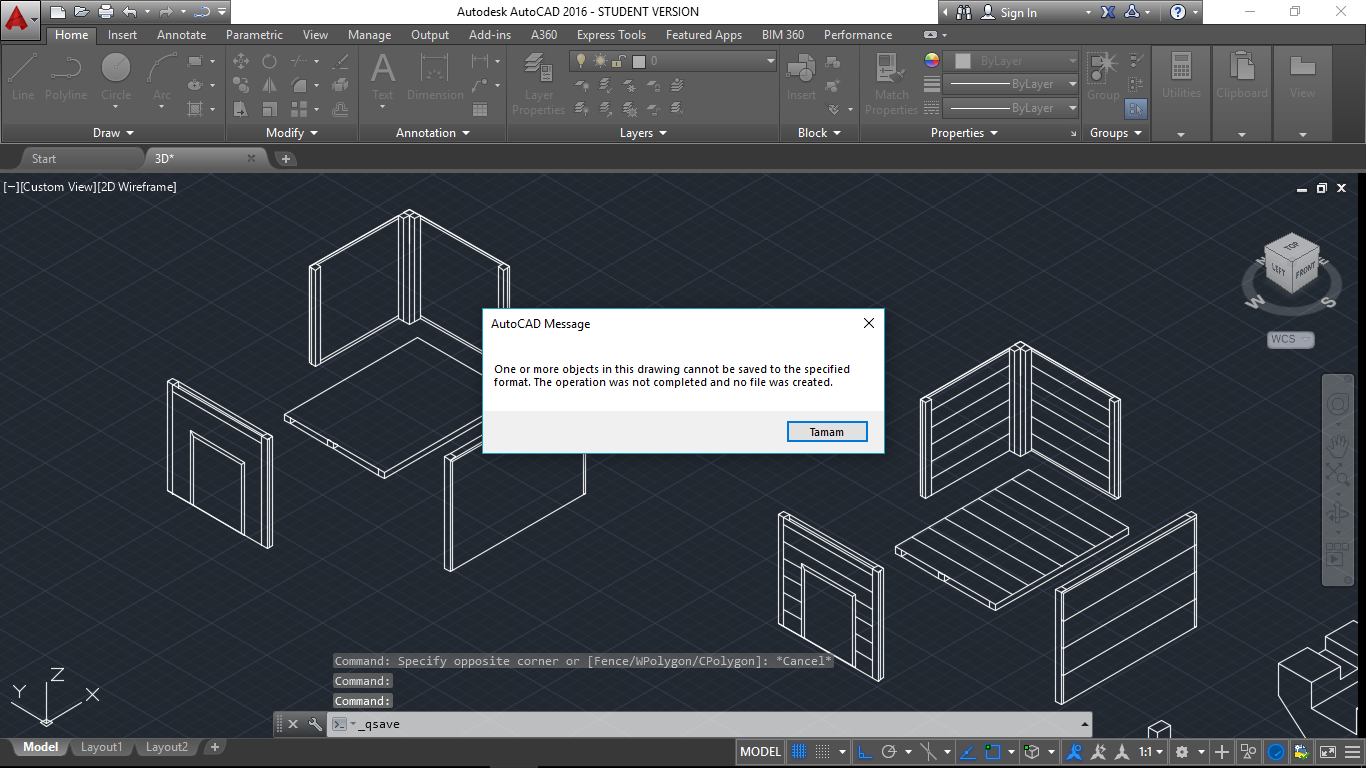Click the New file icon in Quick Access
Image resolution: width=1366 pixels, height=768 pixels.
(x=58, y=12)
